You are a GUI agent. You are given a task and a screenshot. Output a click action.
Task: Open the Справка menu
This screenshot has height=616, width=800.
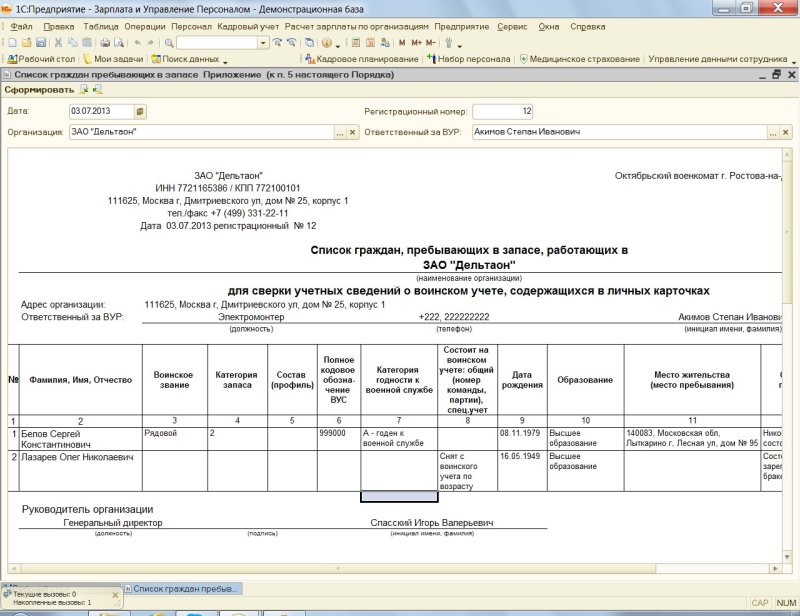pyautogui.click(x=588, y=27)
